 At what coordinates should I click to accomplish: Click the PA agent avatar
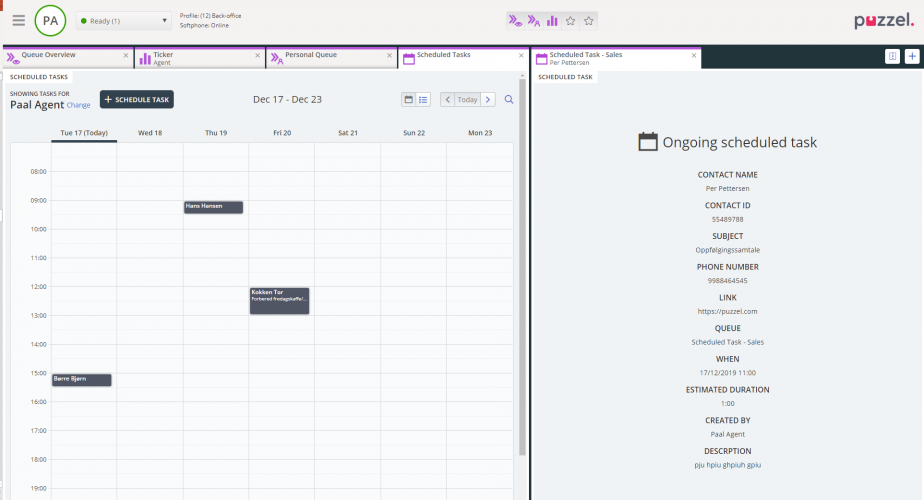[50, 20]
